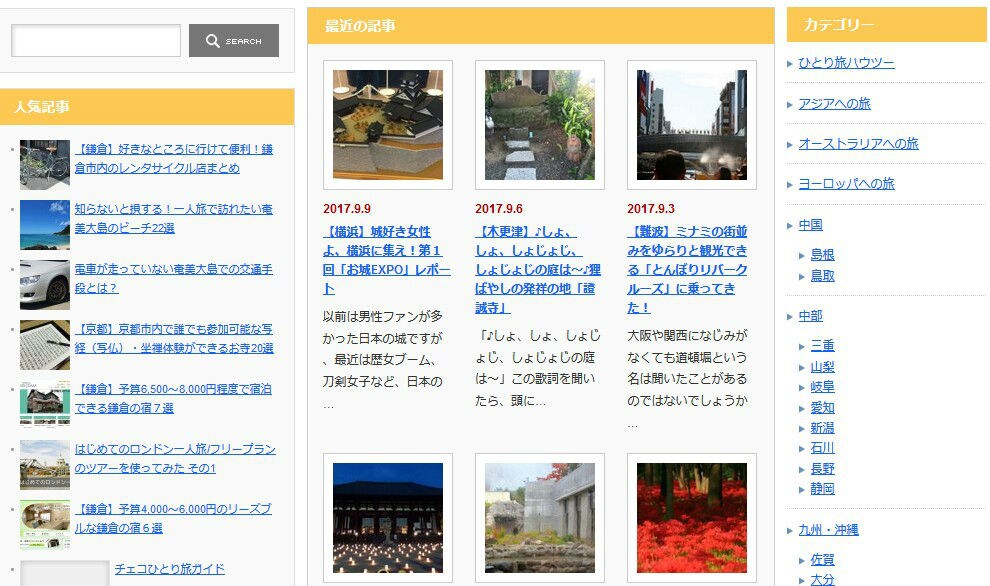The width and height of the screenshot is (990, 586).
Task: Open the 中国 region category
Action: (x=810, y=225)
